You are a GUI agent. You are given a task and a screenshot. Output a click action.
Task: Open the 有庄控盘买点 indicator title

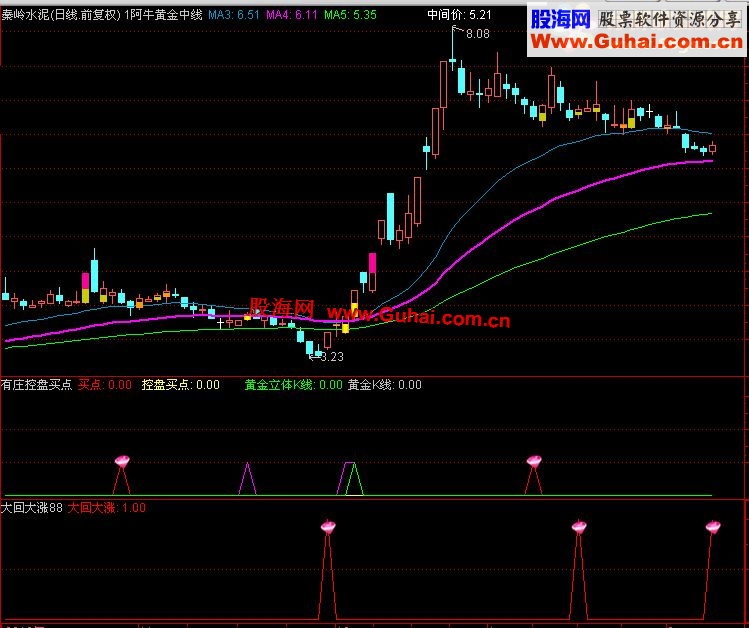[x=36, y=385]
